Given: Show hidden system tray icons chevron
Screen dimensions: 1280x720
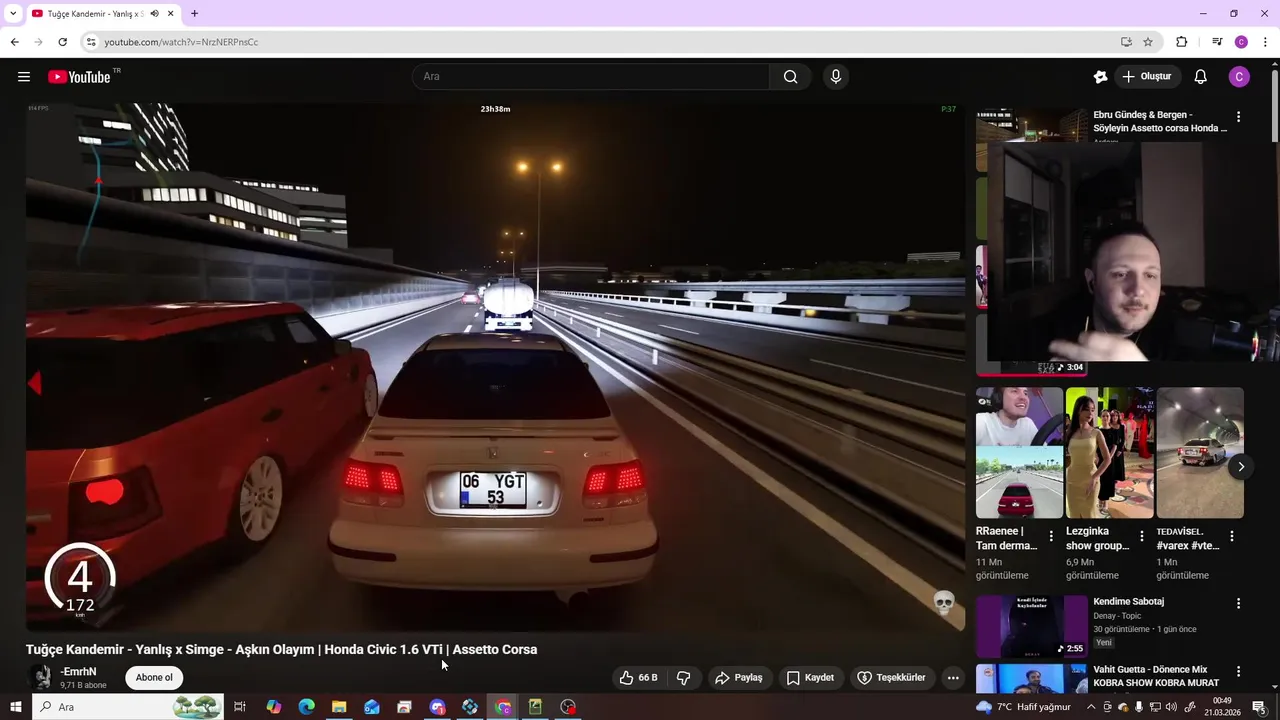Looking at the screenshot, I should coord(1091,707).
